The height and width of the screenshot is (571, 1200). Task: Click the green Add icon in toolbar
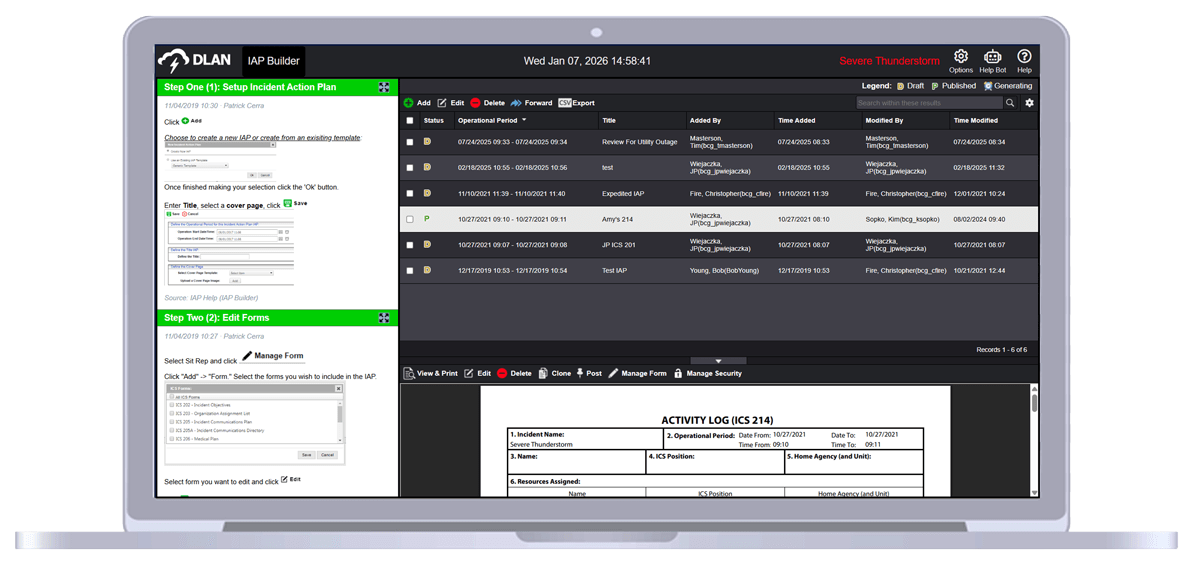point(409,103)
